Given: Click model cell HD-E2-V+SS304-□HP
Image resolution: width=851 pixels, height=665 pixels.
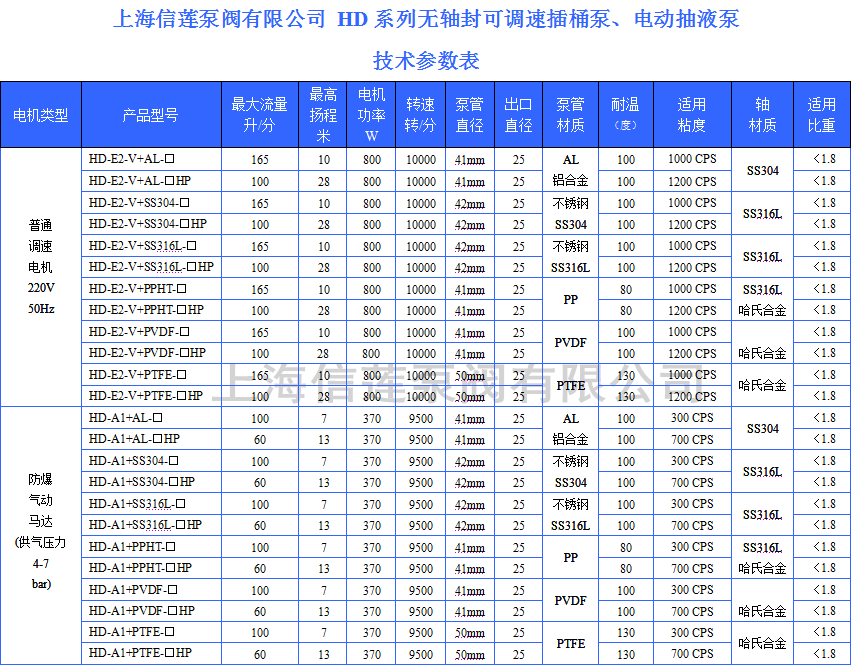Looking at the screenshot, I should click(x=151, y=224).
